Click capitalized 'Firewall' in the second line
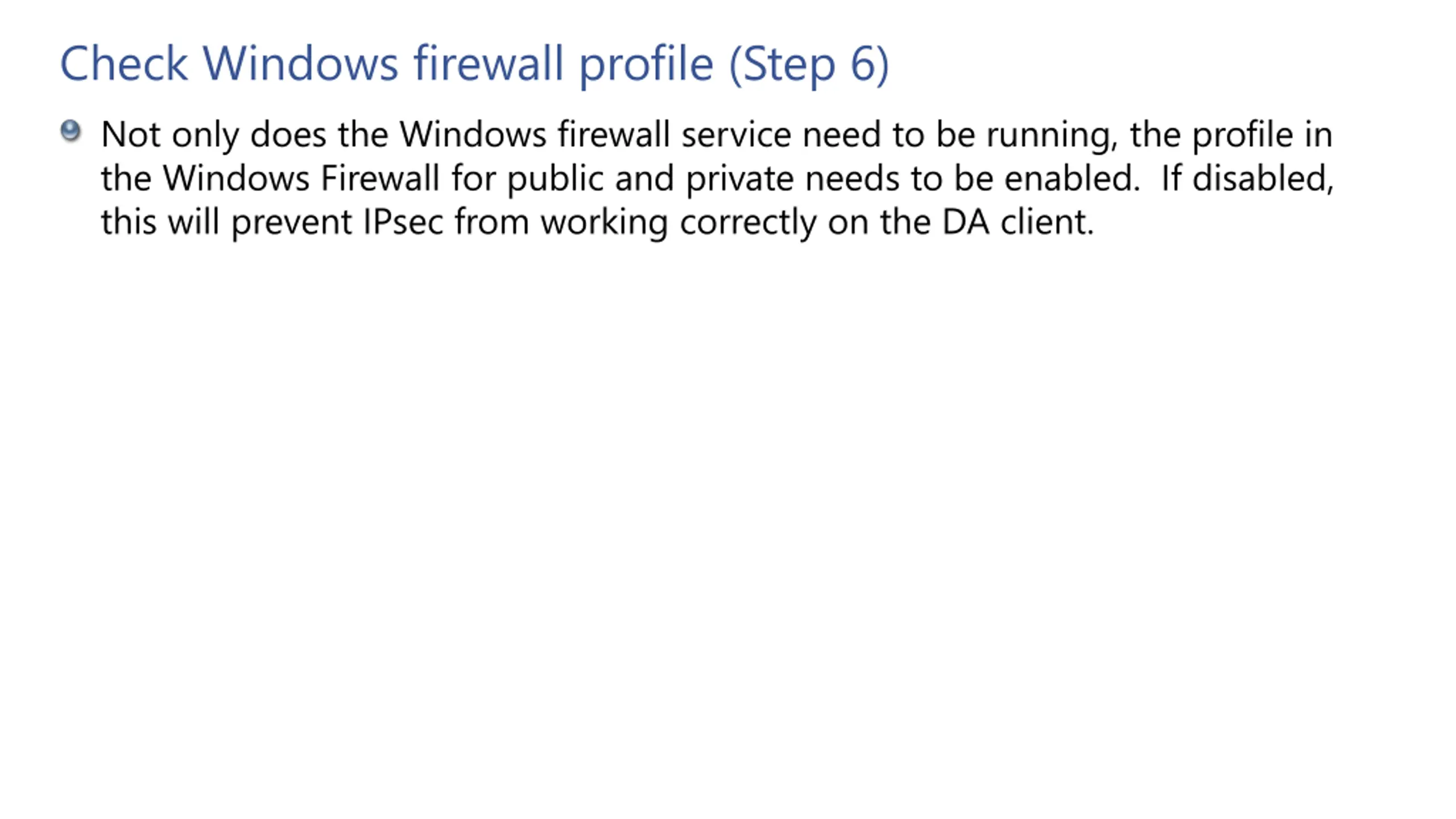 tap(380, 178)
